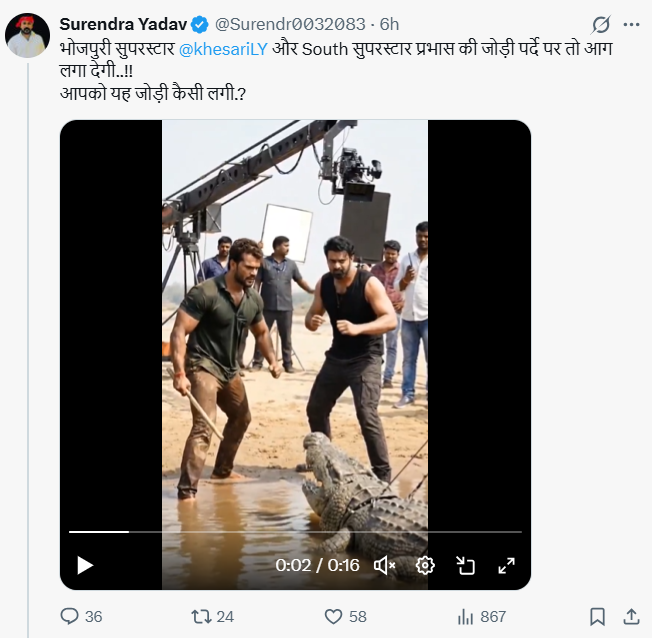652x638 pixels.
Task: Like the tweet with 58 likes
Action: [x=330, y=616]
